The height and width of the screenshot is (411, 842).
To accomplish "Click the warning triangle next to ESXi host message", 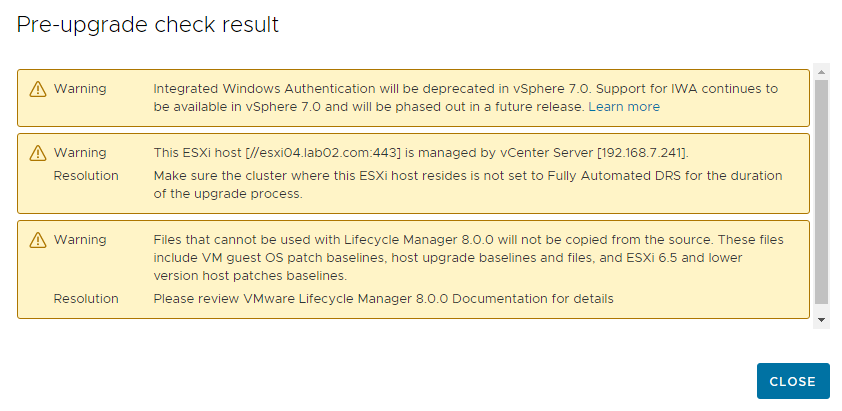I will point(38,153).
